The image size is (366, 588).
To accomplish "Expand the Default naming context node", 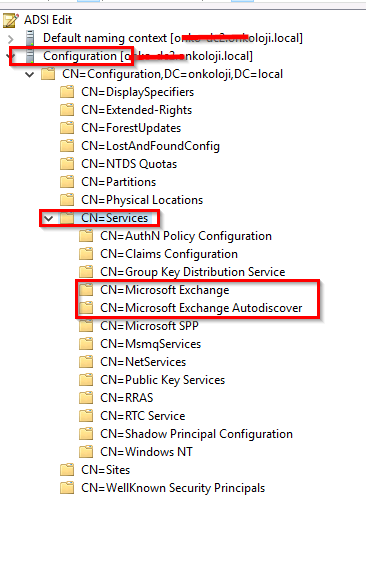I will point(11,39).
